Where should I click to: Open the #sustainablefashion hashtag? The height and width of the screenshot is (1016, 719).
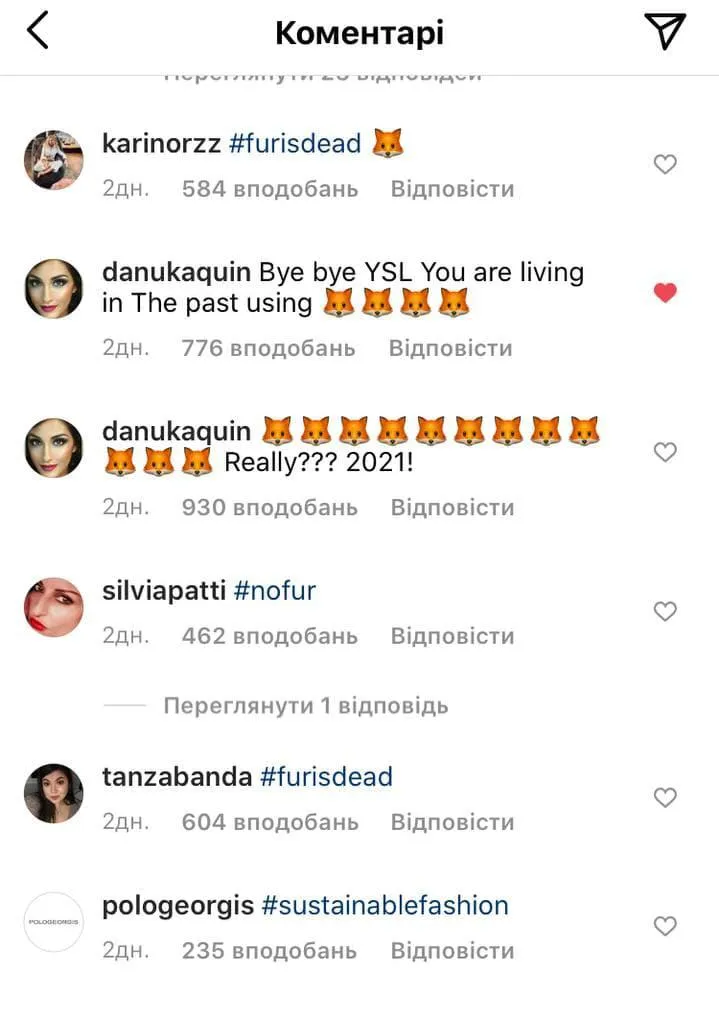pos(385,906)
